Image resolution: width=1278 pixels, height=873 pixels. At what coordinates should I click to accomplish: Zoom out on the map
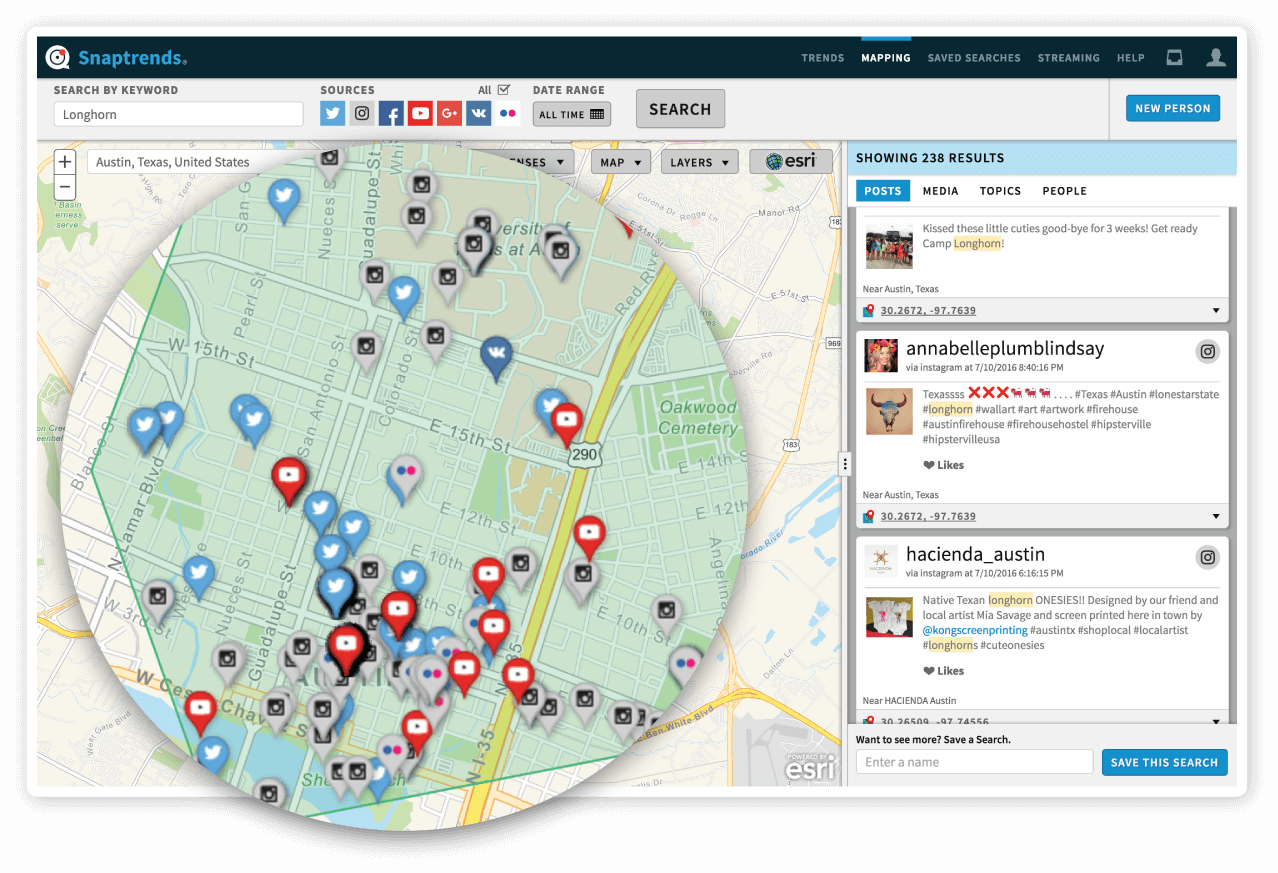[x=65, y=187]
